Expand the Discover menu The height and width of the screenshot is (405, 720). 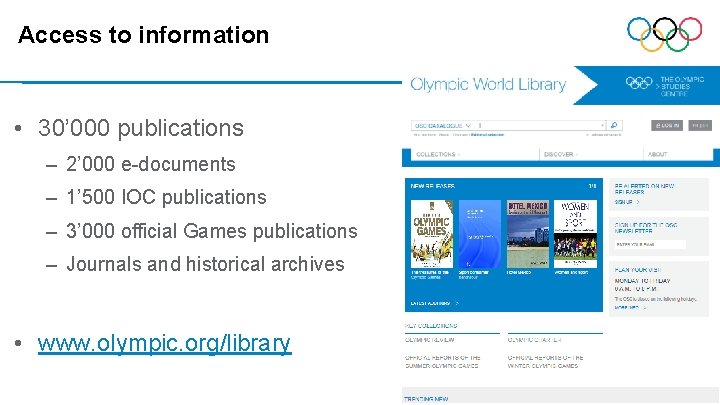click(x=561, y=154)
